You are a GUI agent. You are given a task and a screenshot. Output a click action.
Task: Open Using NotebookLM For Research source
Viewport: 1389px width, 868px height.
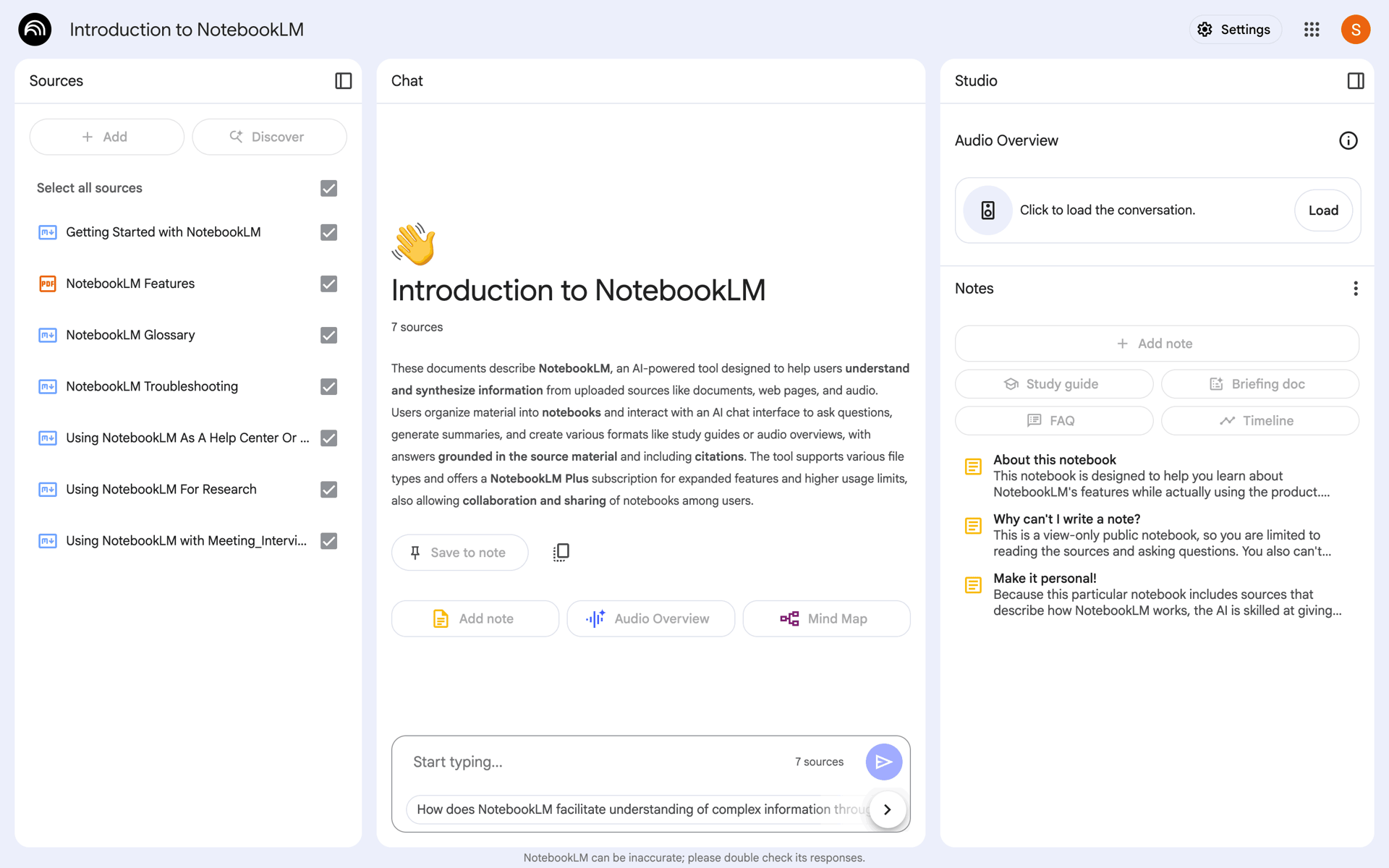click(x=161, y=490)
